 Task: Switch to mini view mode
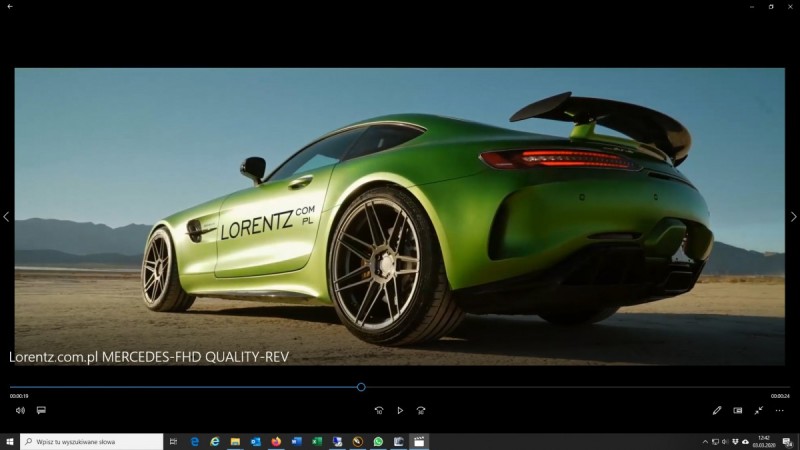(738, 410)
